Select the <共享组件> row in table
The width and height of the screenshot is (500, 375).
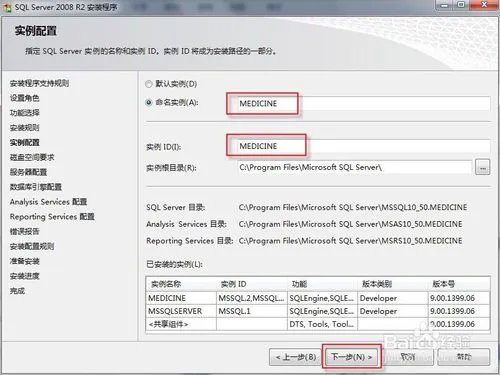(x=318, y=324)
